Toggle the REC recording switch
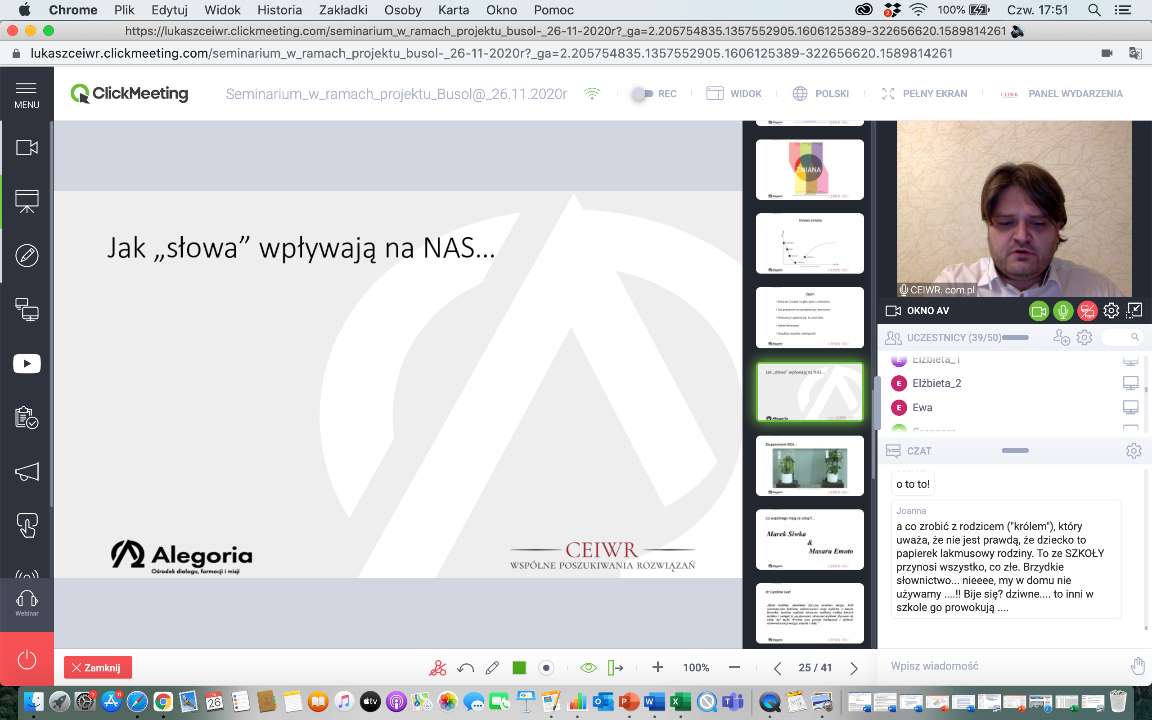The width and height of the screenshot is (1152, 720). (x=642, y=94)
